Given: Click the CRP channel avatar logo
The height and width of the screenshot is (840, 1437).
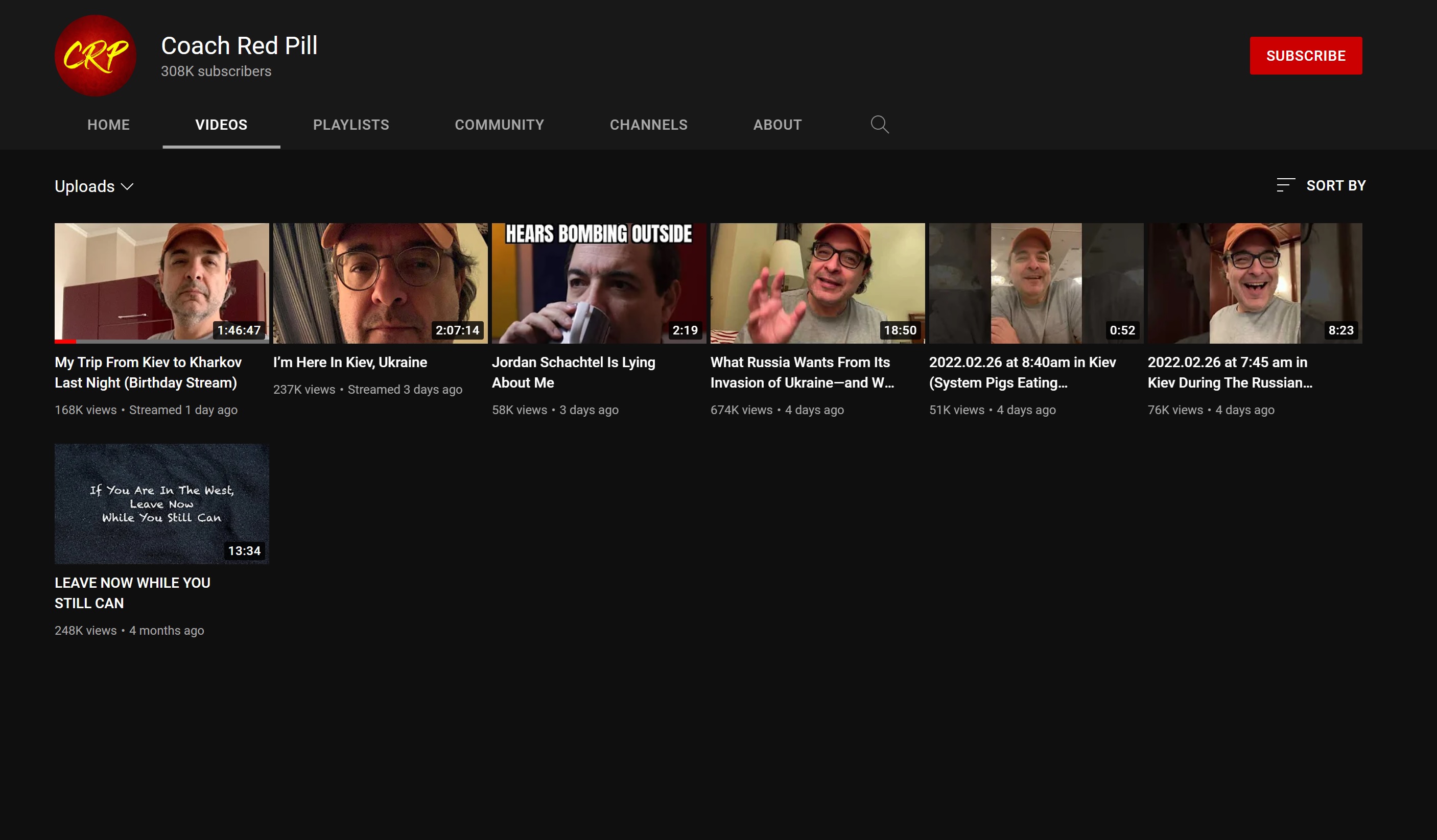Looking at the screenshot, I should 95,55.
